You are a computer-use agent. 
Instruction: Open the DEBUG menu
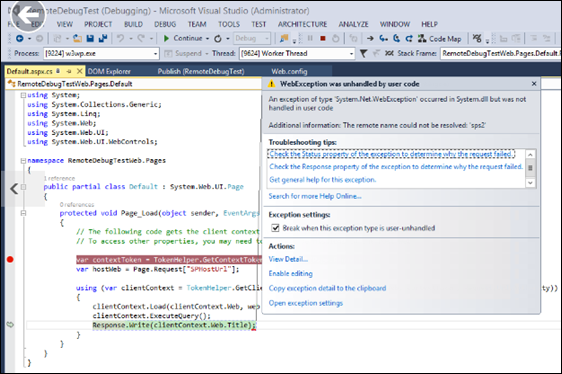tap(165, 24)
